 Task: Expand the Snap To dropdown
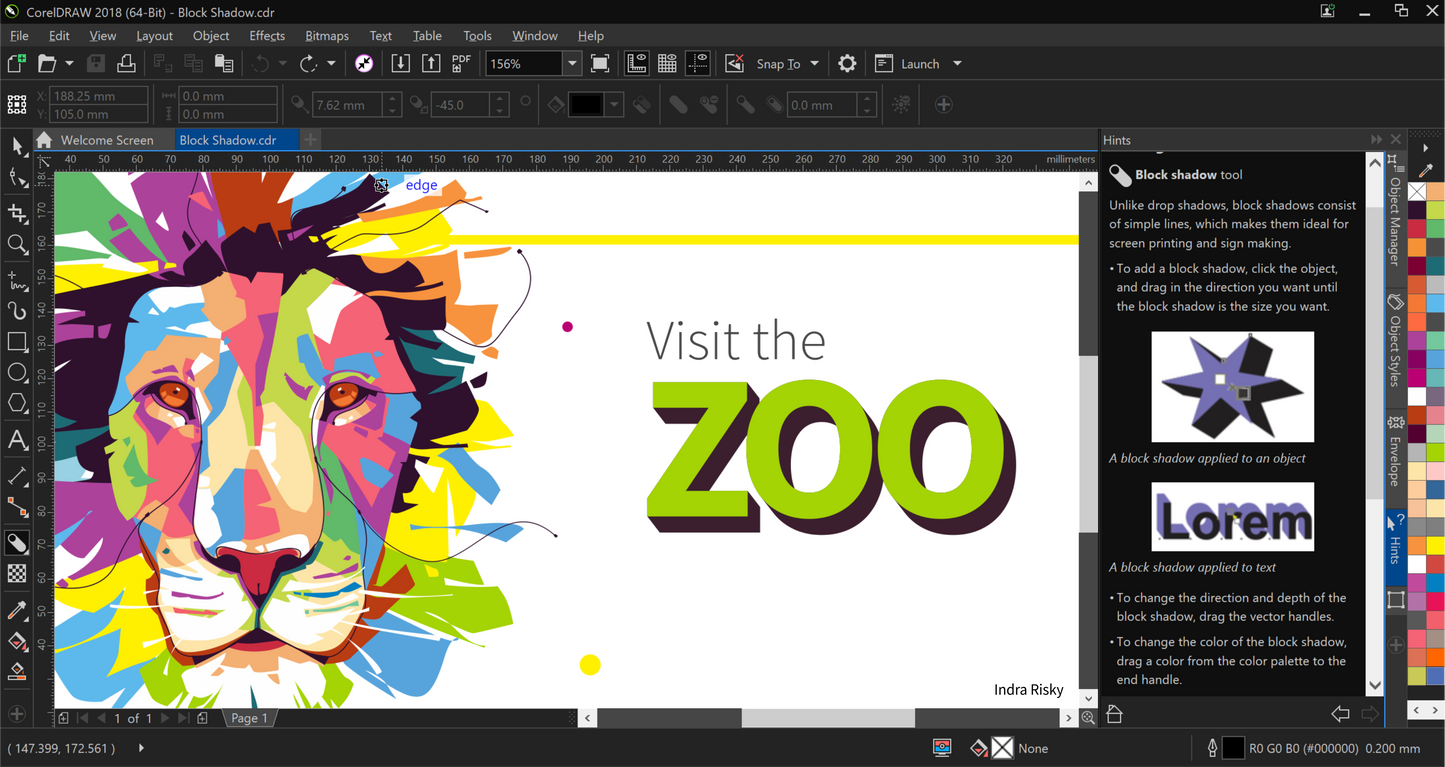814,63
